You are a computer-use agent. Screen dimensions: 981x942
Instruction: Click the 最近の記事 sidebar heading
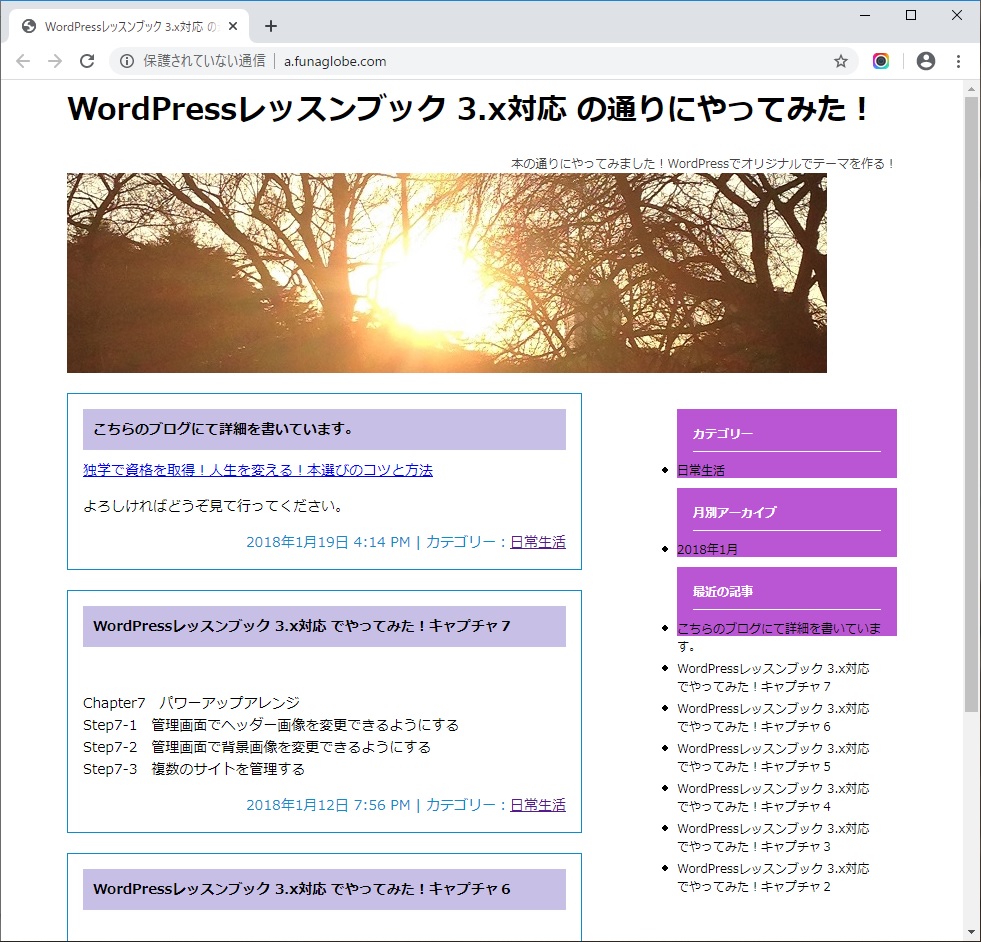tap(723, 591)
